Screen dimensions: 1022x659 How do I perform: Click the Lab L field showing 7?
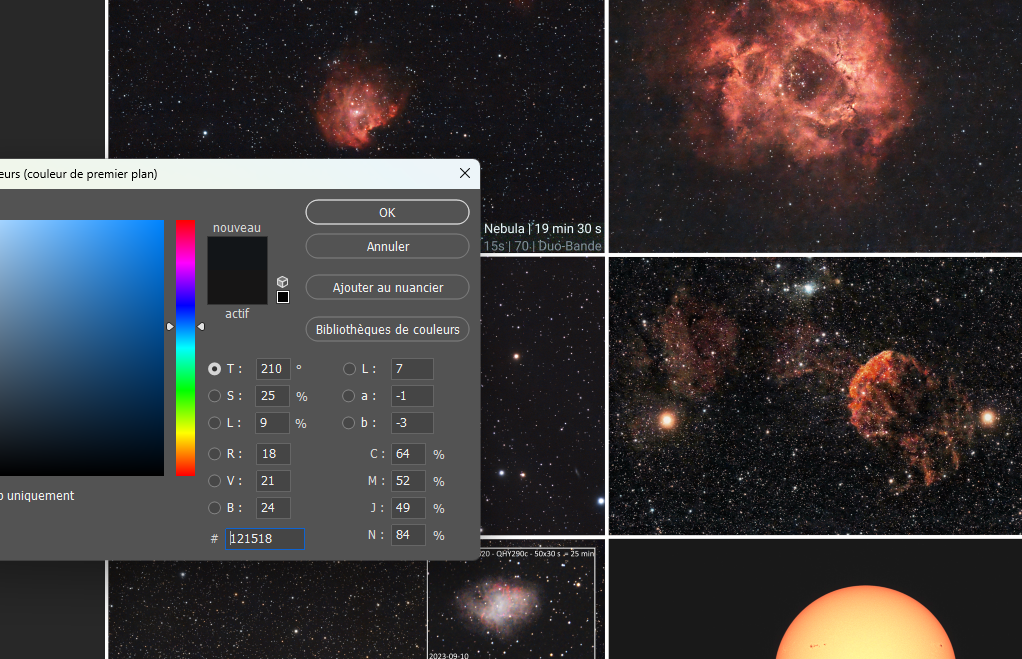coord(412,369)
